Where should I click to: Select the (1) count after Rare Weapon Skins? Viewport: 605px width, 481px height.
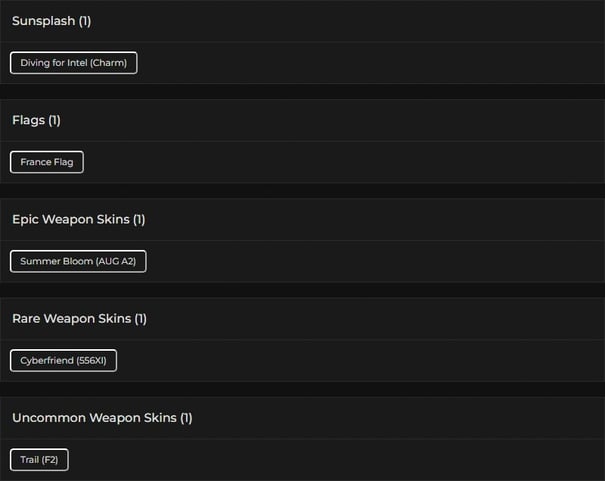pyautogui.click(x=140, y=318)
